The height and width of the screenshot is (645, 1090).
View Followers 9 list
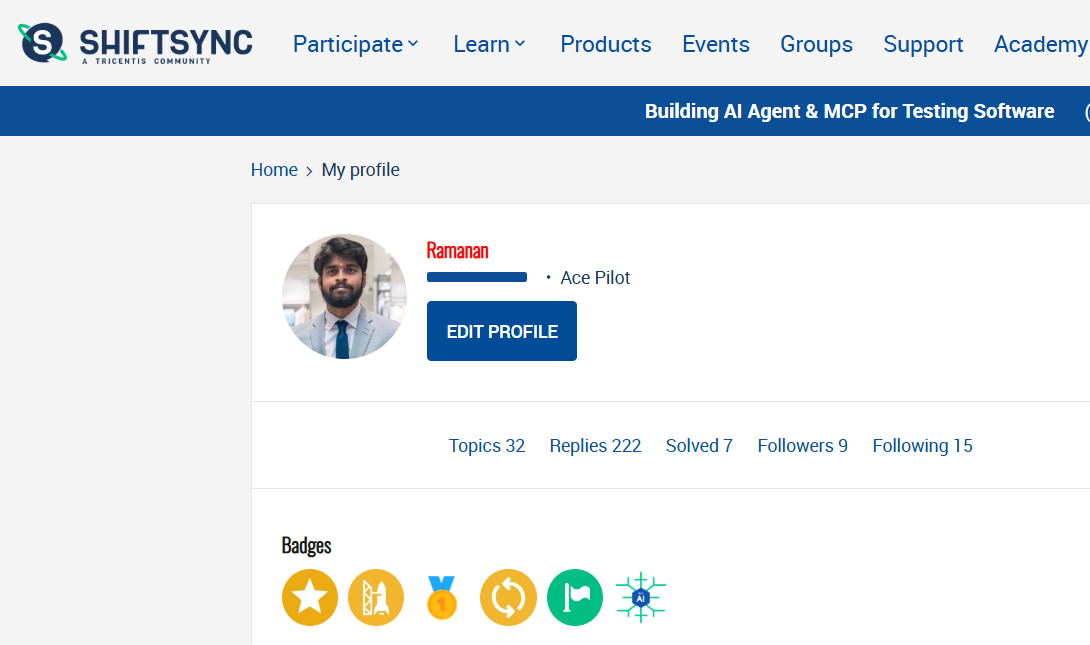[x=802, y=446]
